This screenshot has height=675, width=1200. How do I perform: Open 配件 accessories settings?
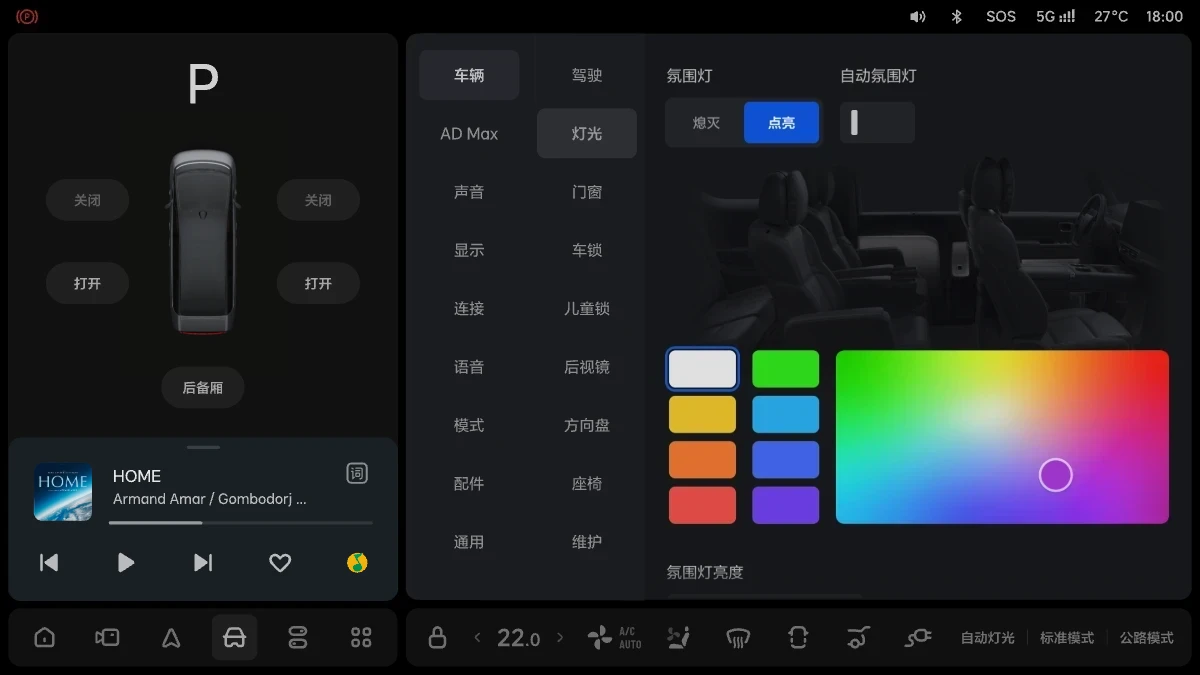point(469,483)
